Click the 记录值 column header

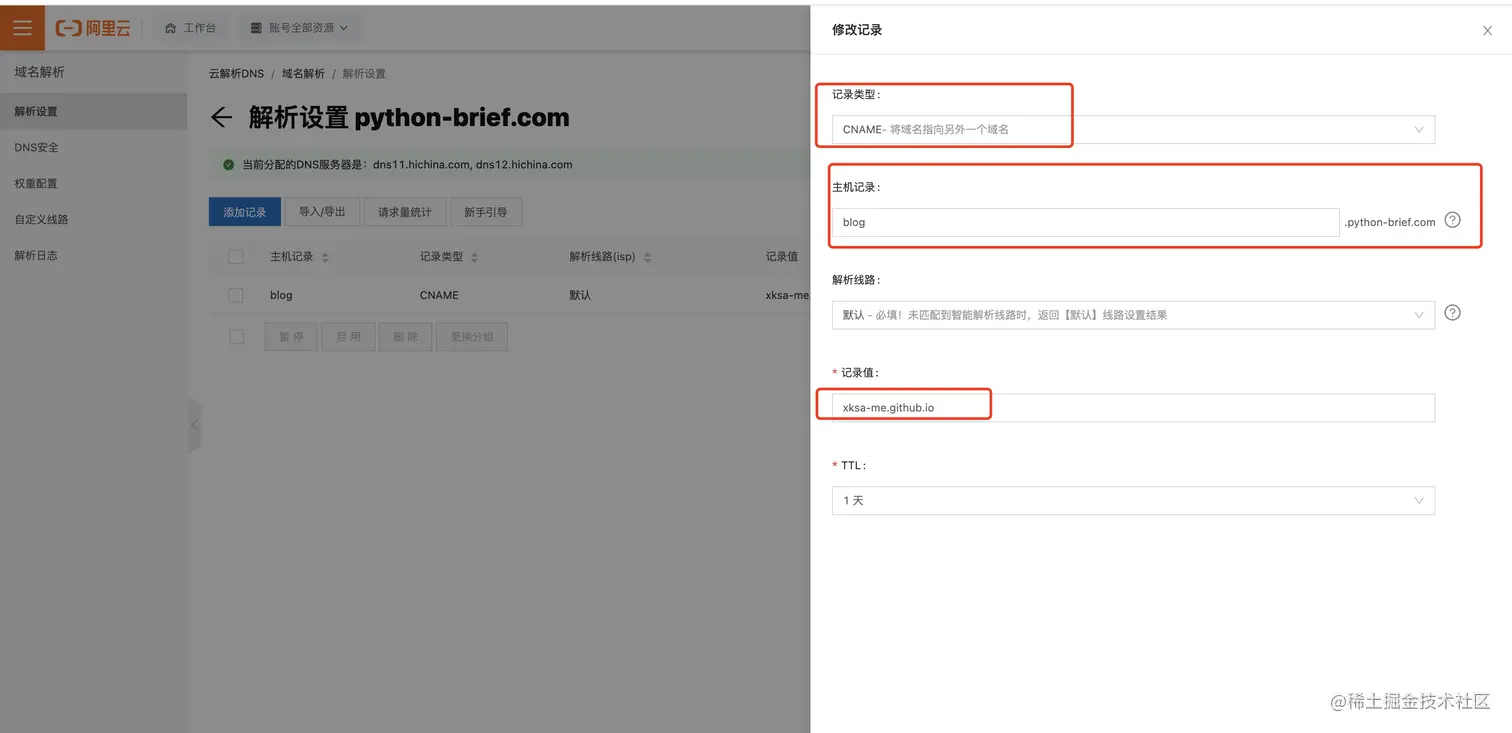click(x=782, y=257)
